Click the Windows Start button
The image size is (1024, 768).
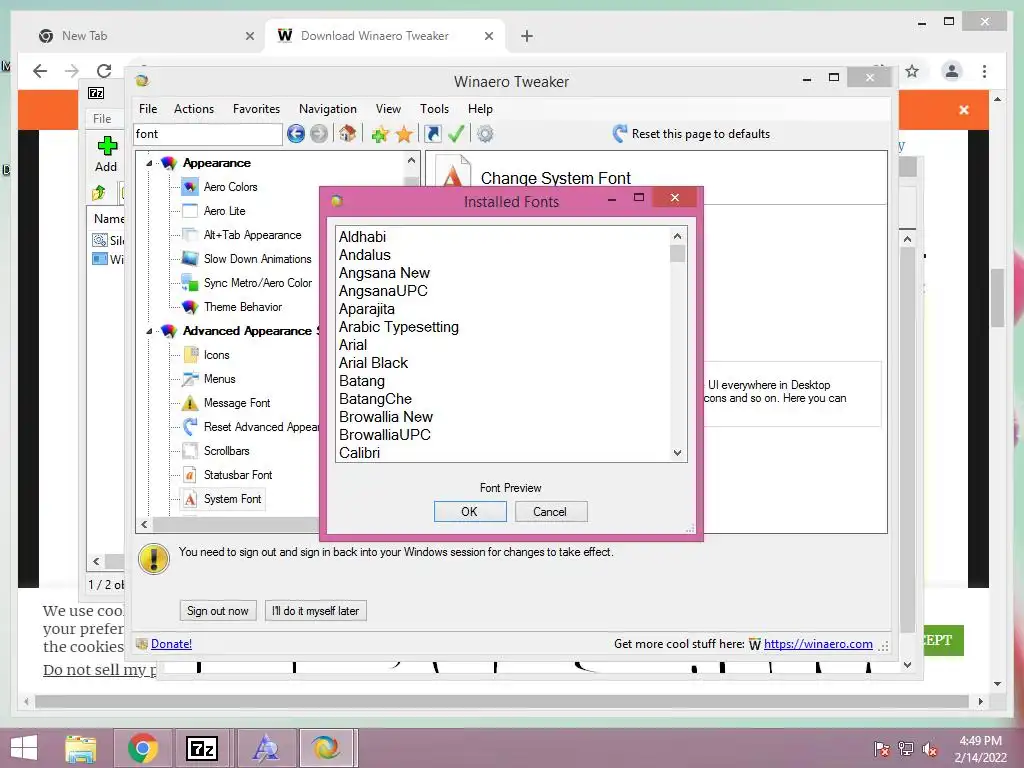coord(24,748)
